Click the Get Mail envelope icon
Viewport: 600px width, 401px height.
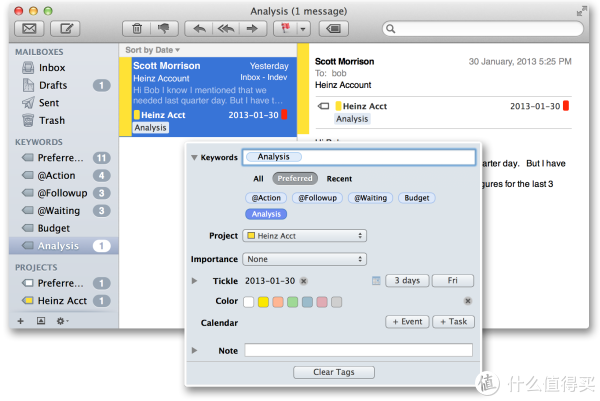[x=31, y=28]
